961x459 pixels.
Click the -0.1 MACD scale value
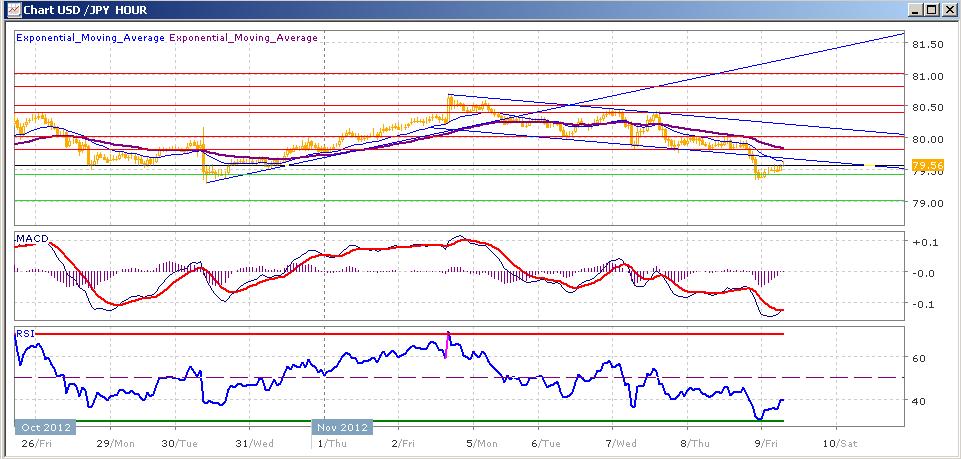point(924,305)
